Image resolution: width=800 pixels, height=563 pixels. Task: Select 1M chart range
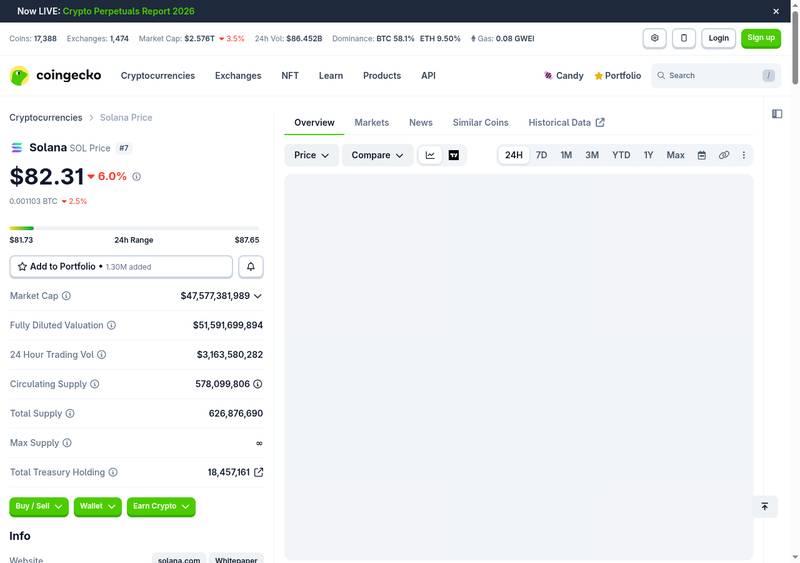[566, 155]
